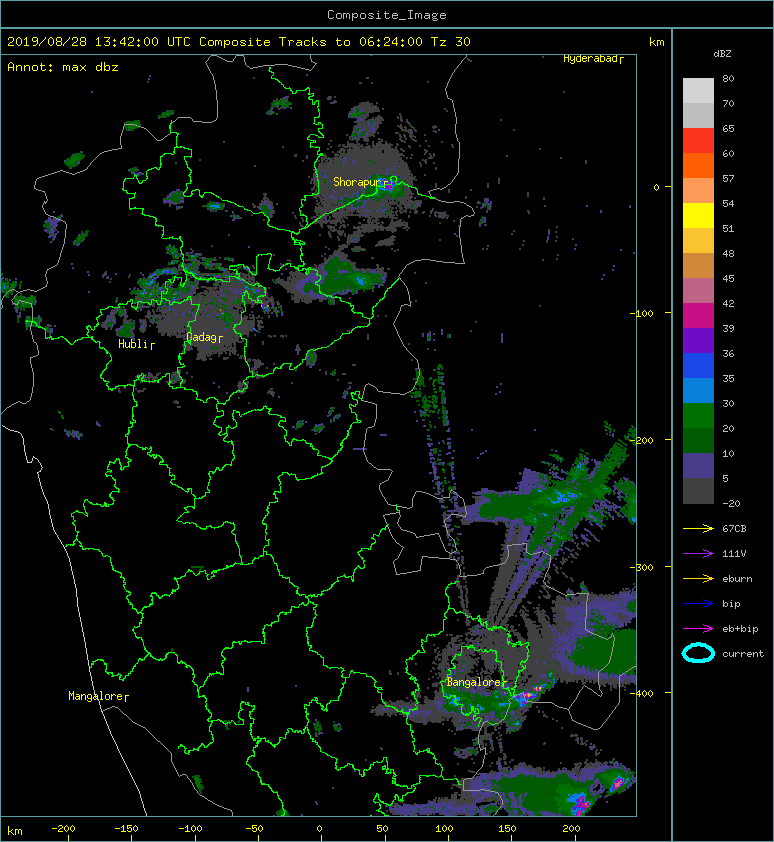Pick the royal blue 35-36 dBZ swatch
This screenshot has width=774, height=842.
(x=698, y=365)
